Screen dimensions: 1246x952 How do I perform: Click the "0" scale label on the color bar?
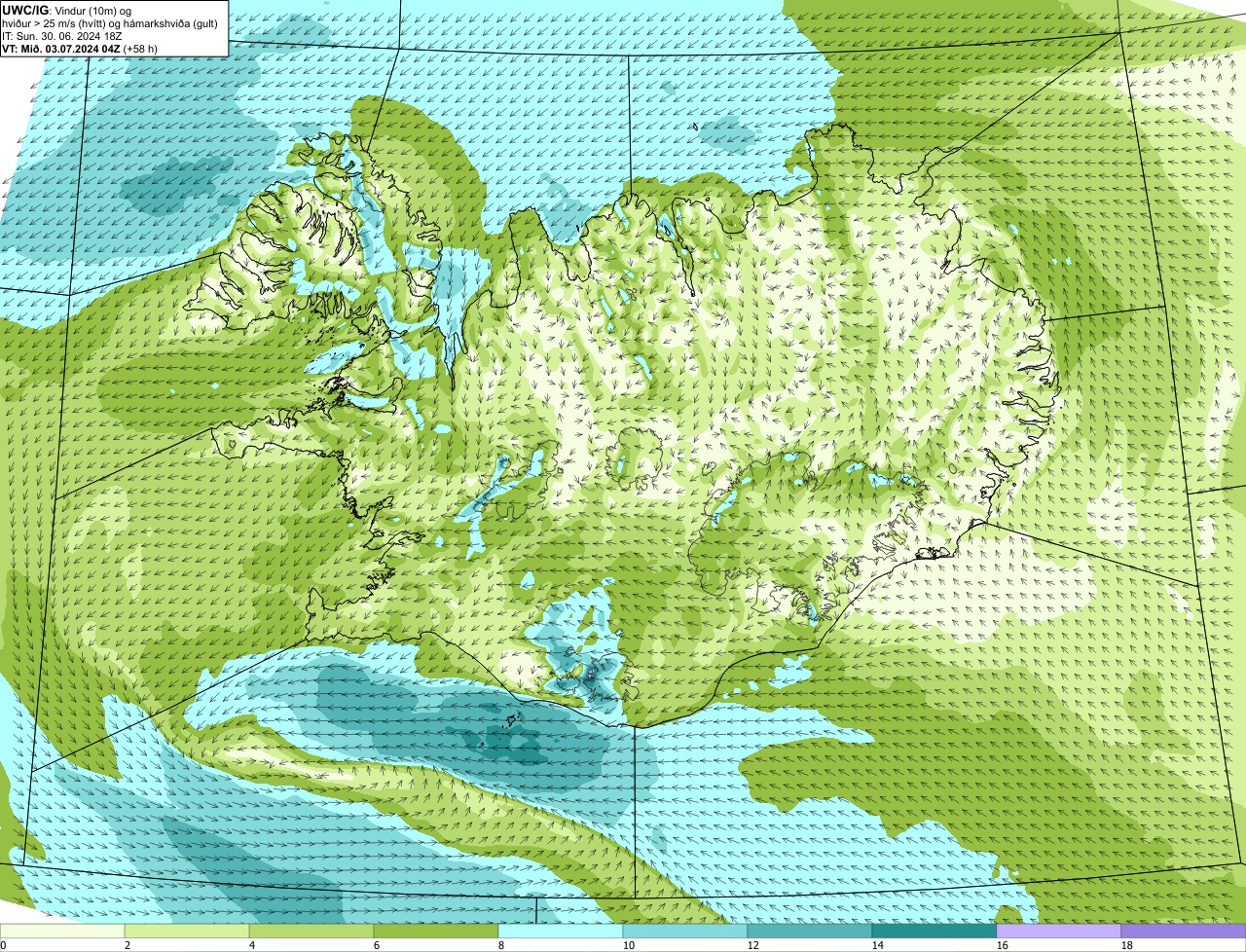pos(3,945)
